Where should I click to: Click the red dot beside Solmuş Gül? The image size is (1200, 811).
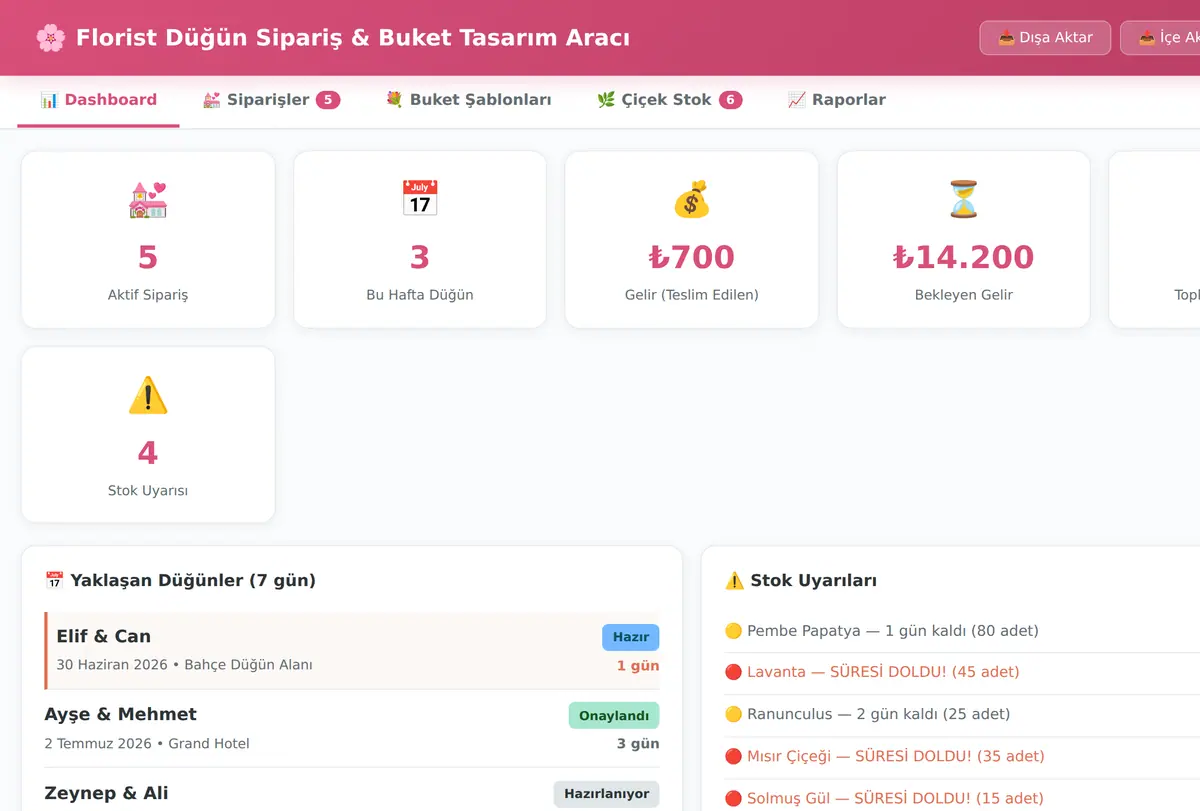point(733,798)
